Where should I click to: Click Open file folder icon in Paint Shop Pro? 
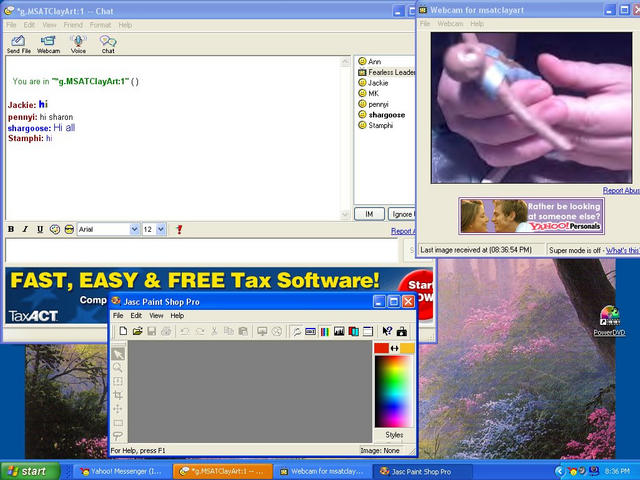[x=137, y=331]
